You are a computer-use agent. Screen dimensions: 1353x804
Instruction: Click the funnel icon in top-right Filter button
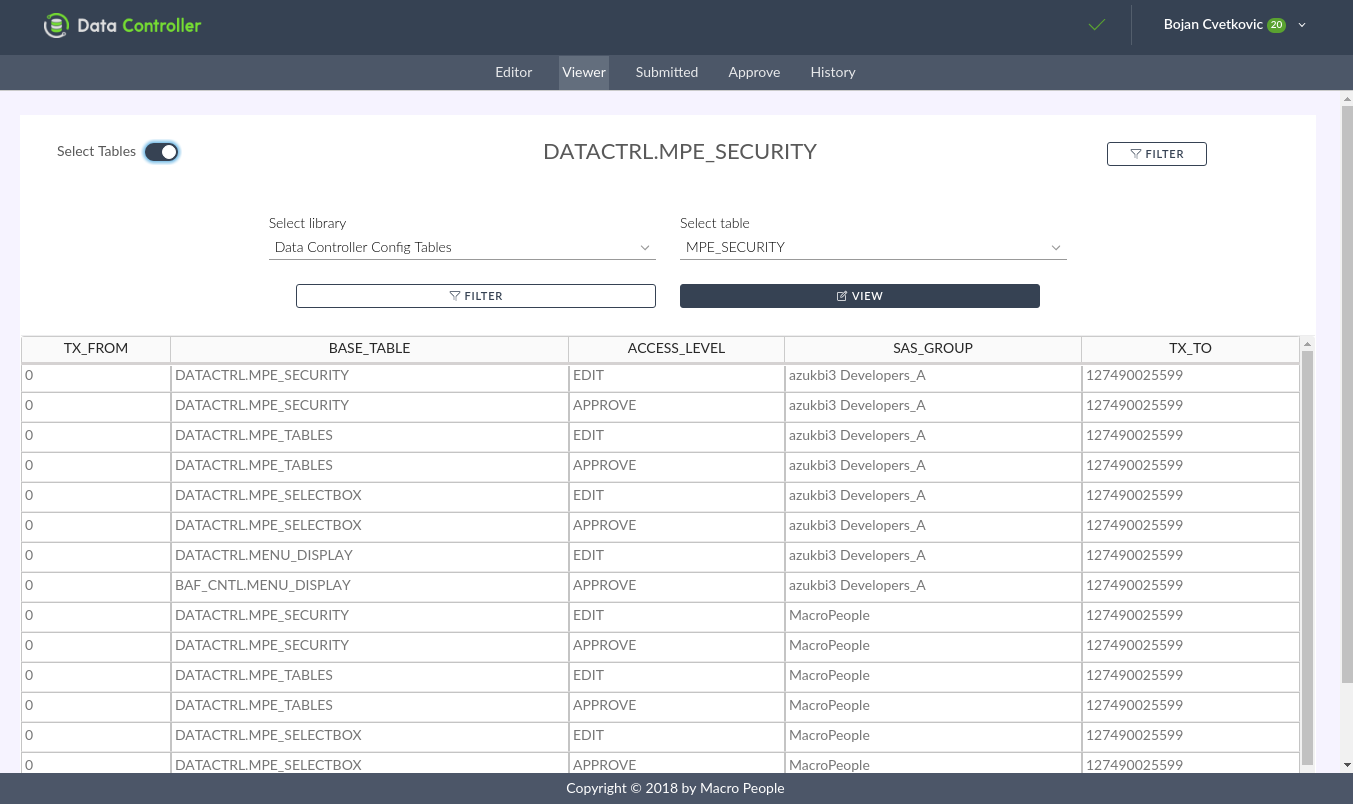pos(1136,154)
